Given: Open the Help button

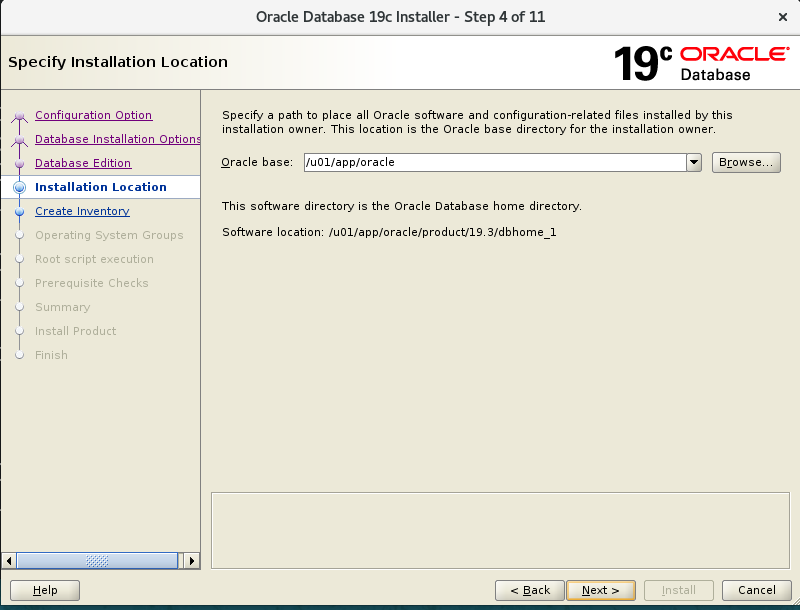Looking at the screenshot, I should tap(45, 591).
